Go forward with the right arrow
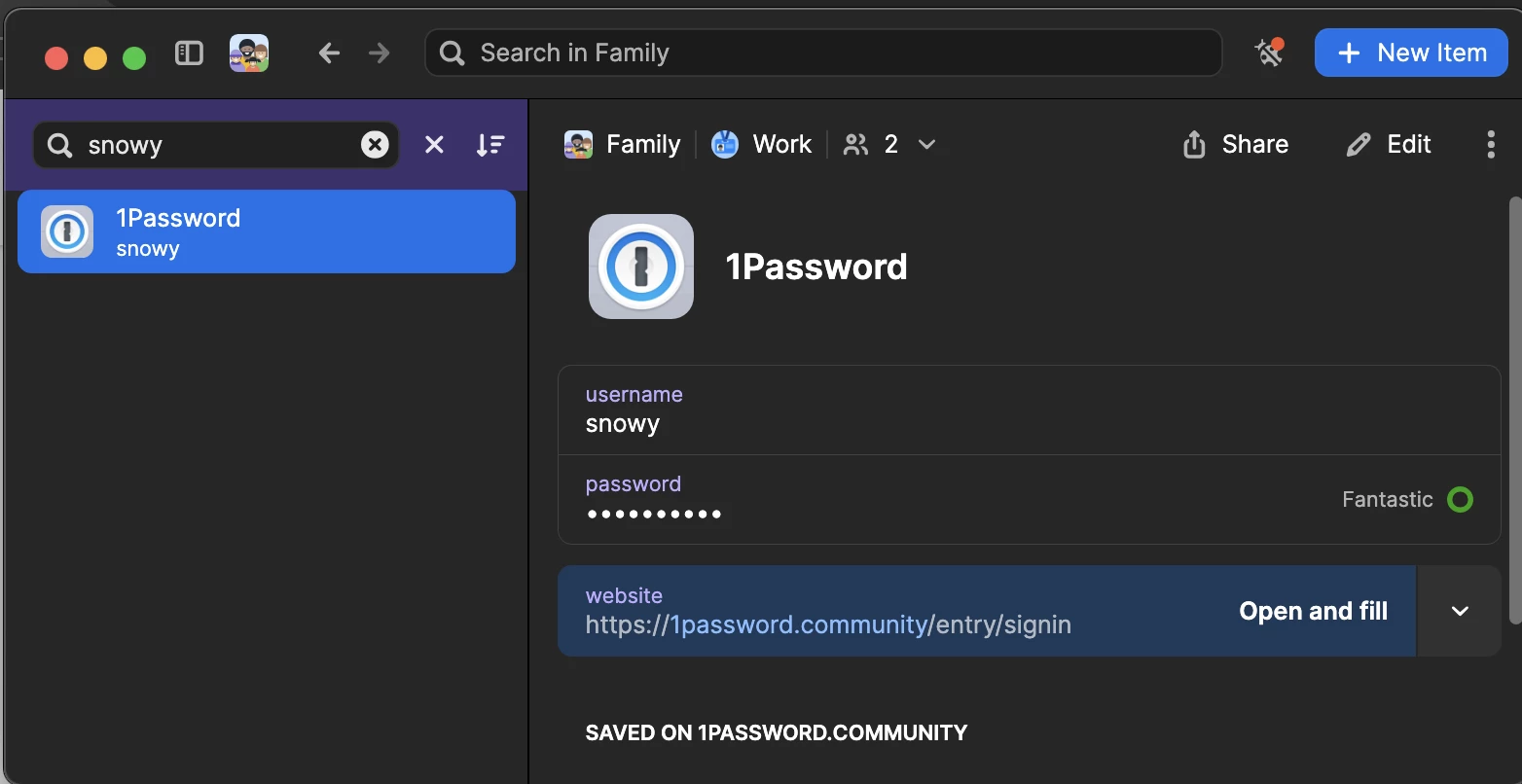Viewport: 1522px width, 784px height. (379, 53)
